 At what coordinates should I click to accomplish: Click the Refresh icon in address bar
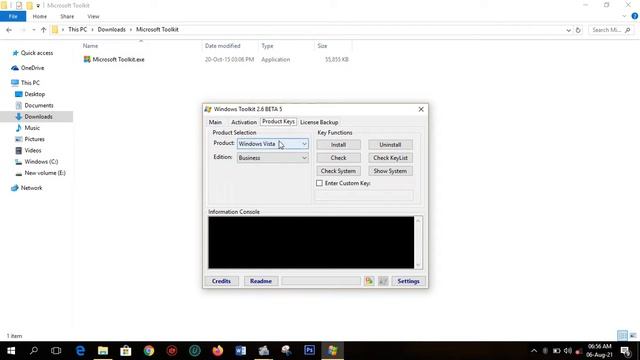pyautogui.click(x=578, y=30)
